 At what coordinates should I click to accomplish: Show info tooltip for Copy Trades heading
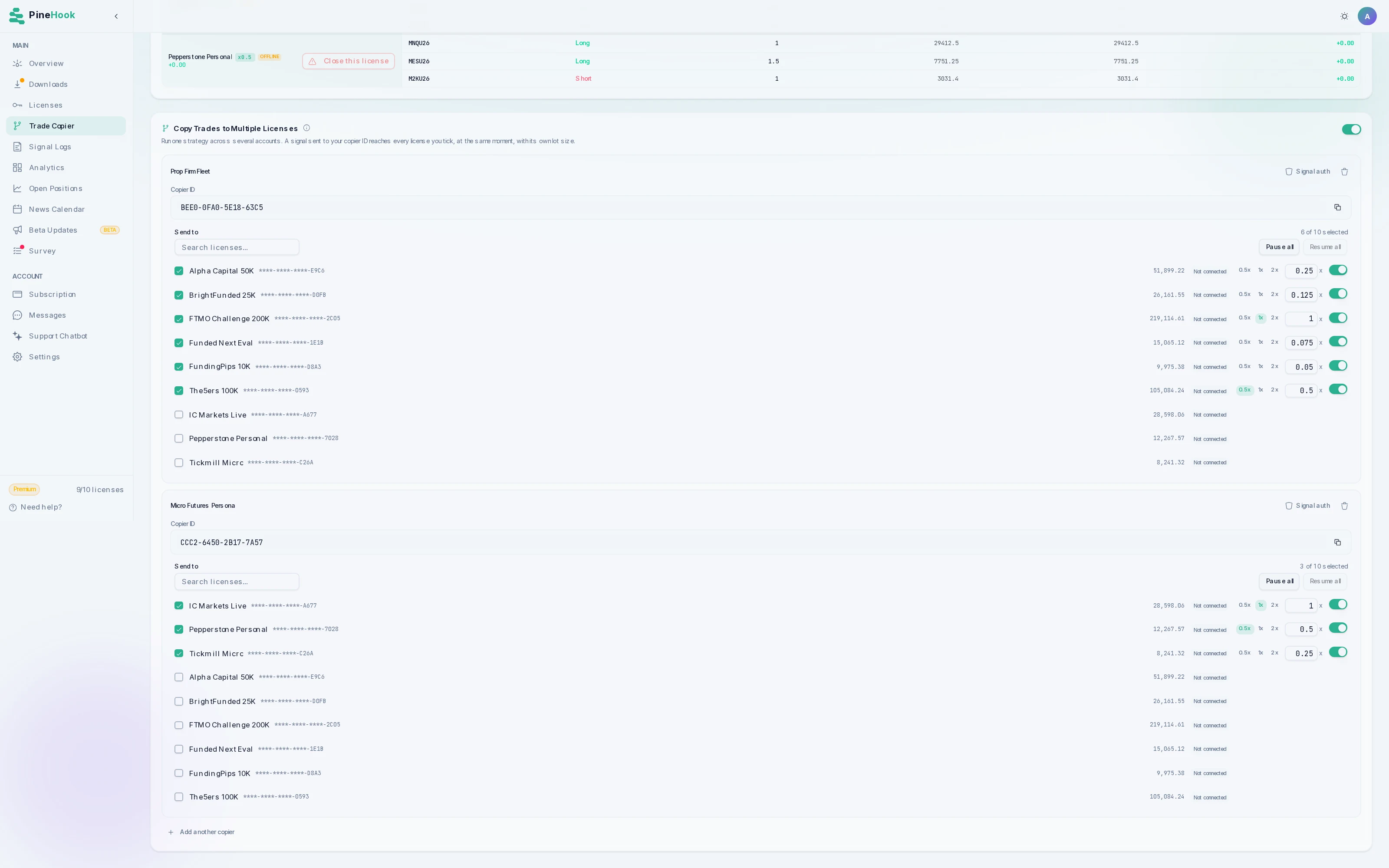pos(306,128)
